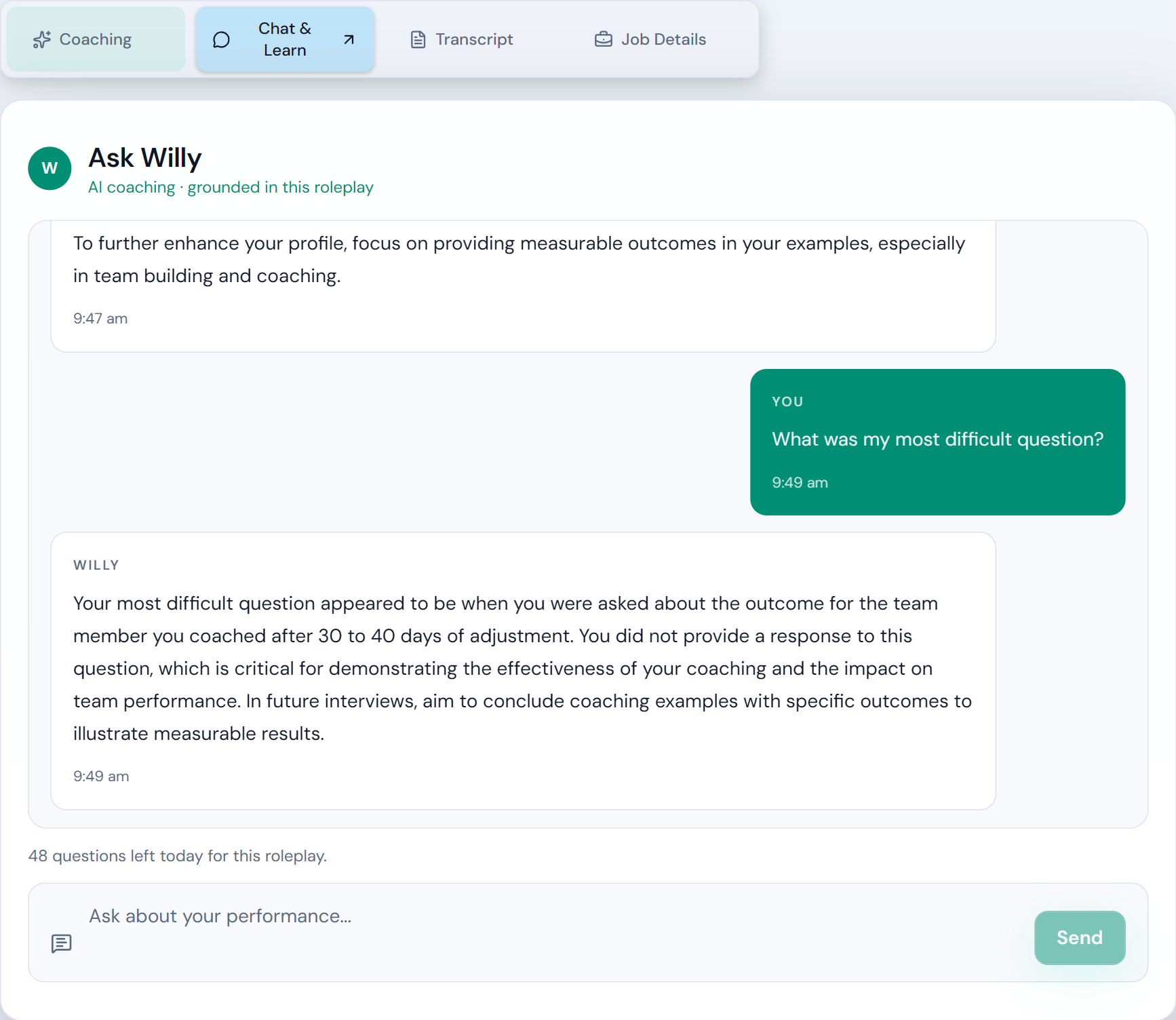Go to the Job Details tab

point(663,39)
